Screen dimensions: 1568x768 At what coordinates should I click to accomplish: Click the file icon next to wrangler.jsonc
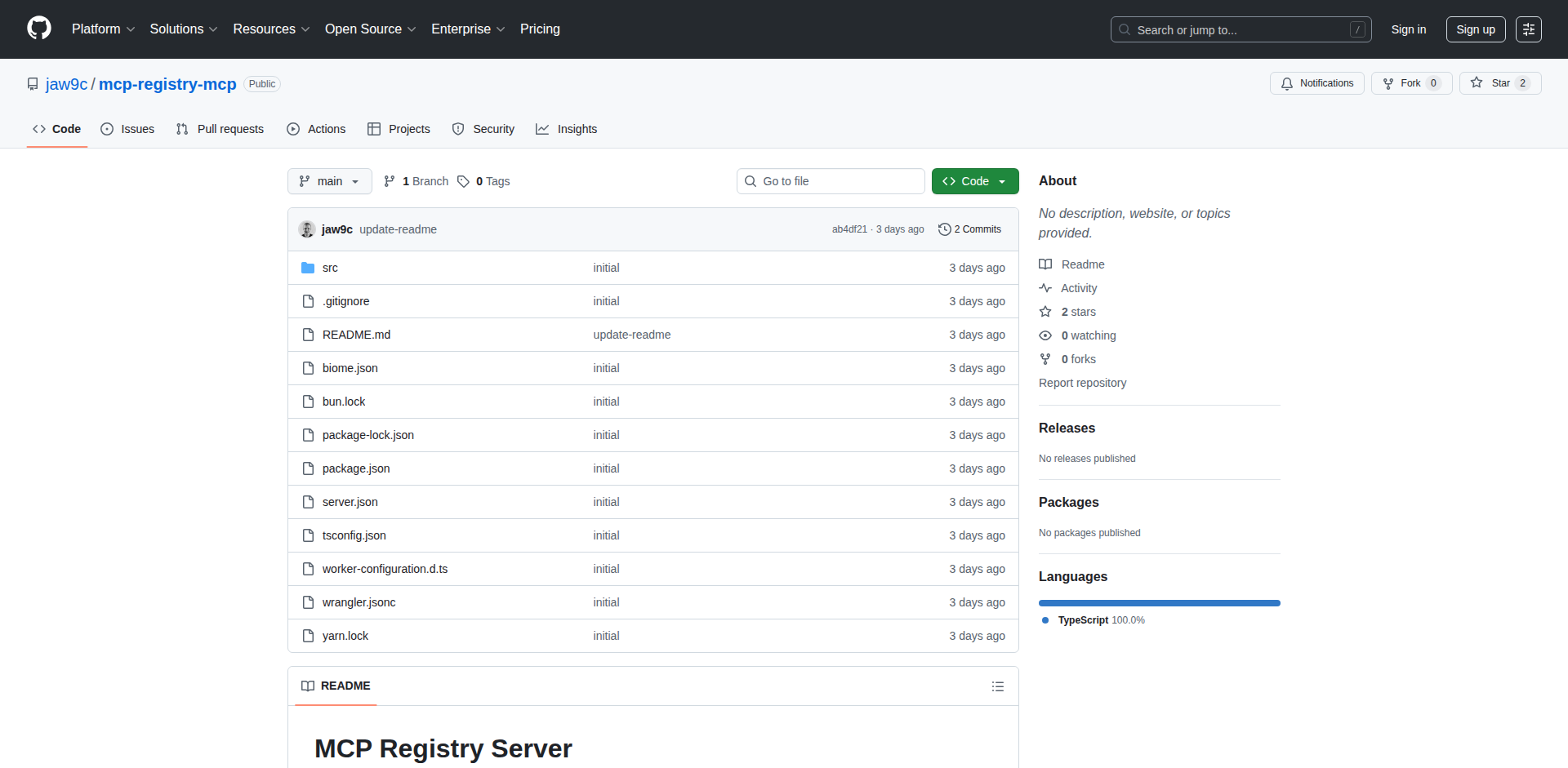[308, 602]
